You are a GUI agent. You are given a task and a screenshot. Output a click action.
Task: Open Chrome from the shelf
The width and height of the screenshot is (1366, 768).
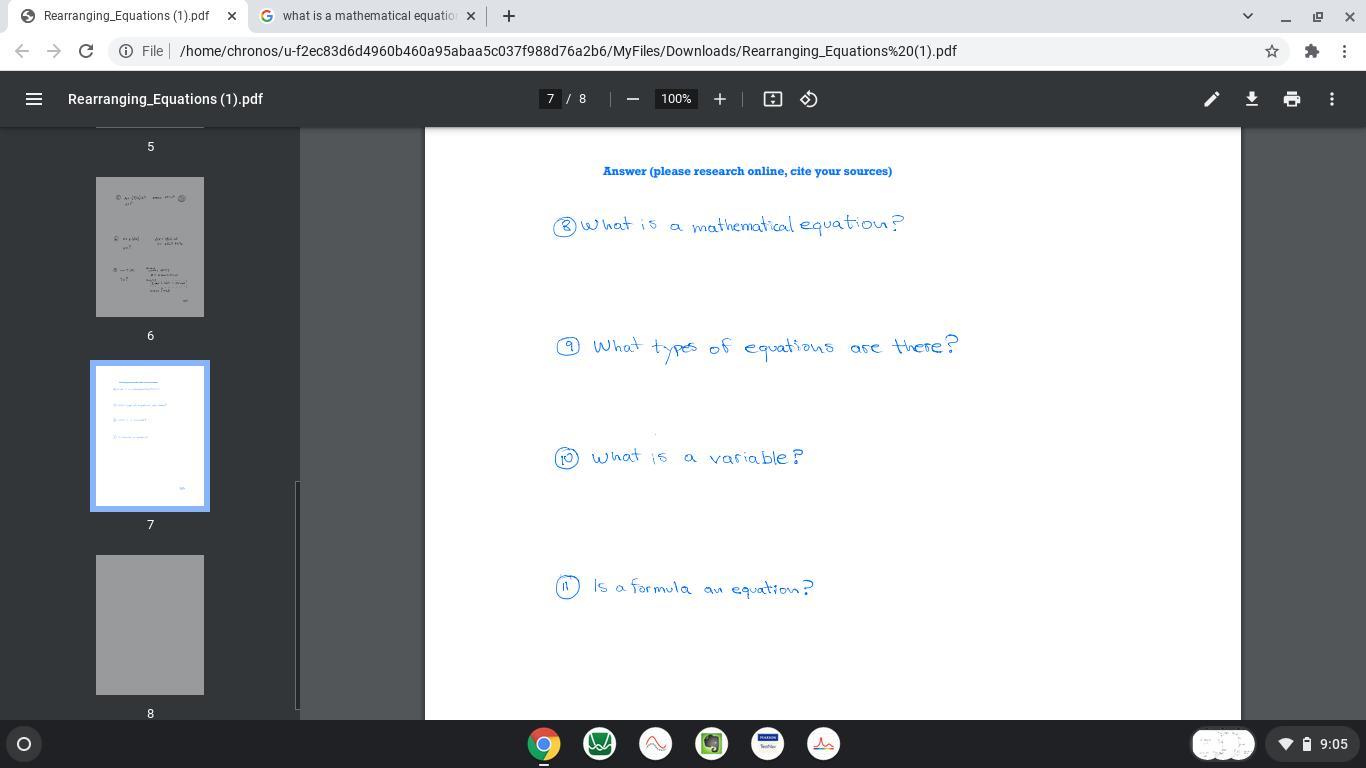(544, 744)
